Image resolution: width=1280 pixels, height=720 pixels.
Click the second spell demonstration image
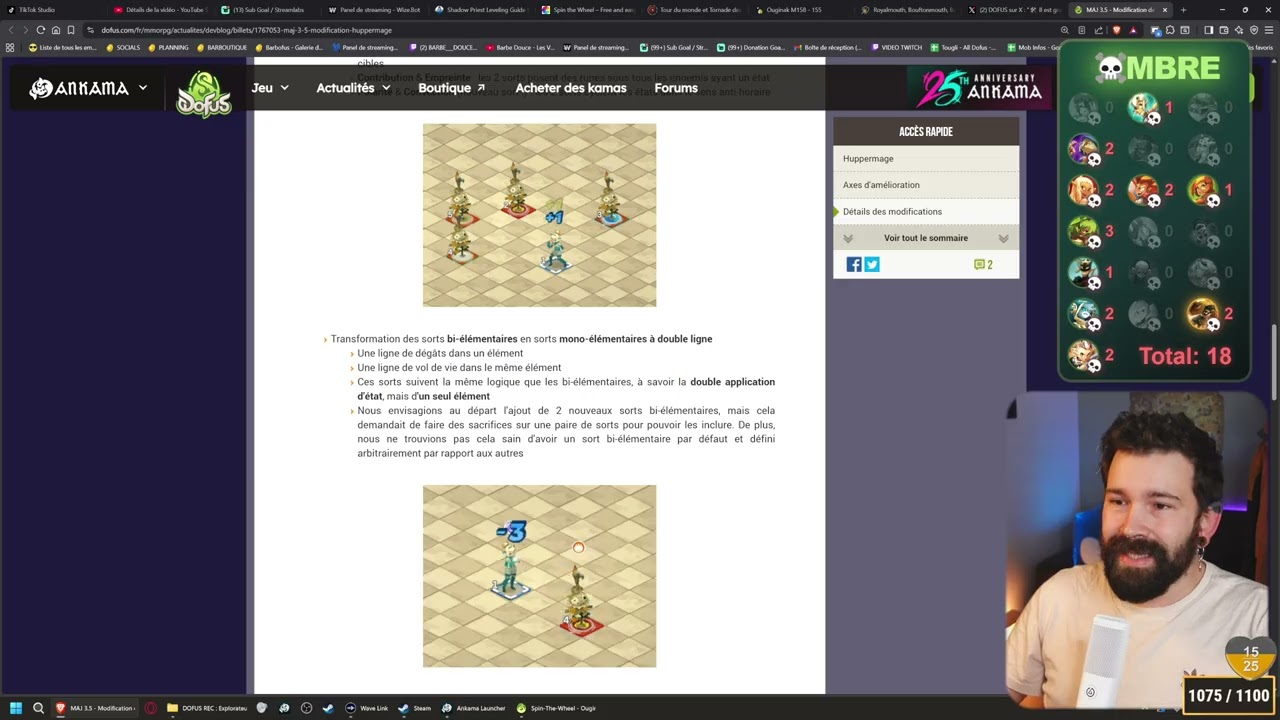539,576
